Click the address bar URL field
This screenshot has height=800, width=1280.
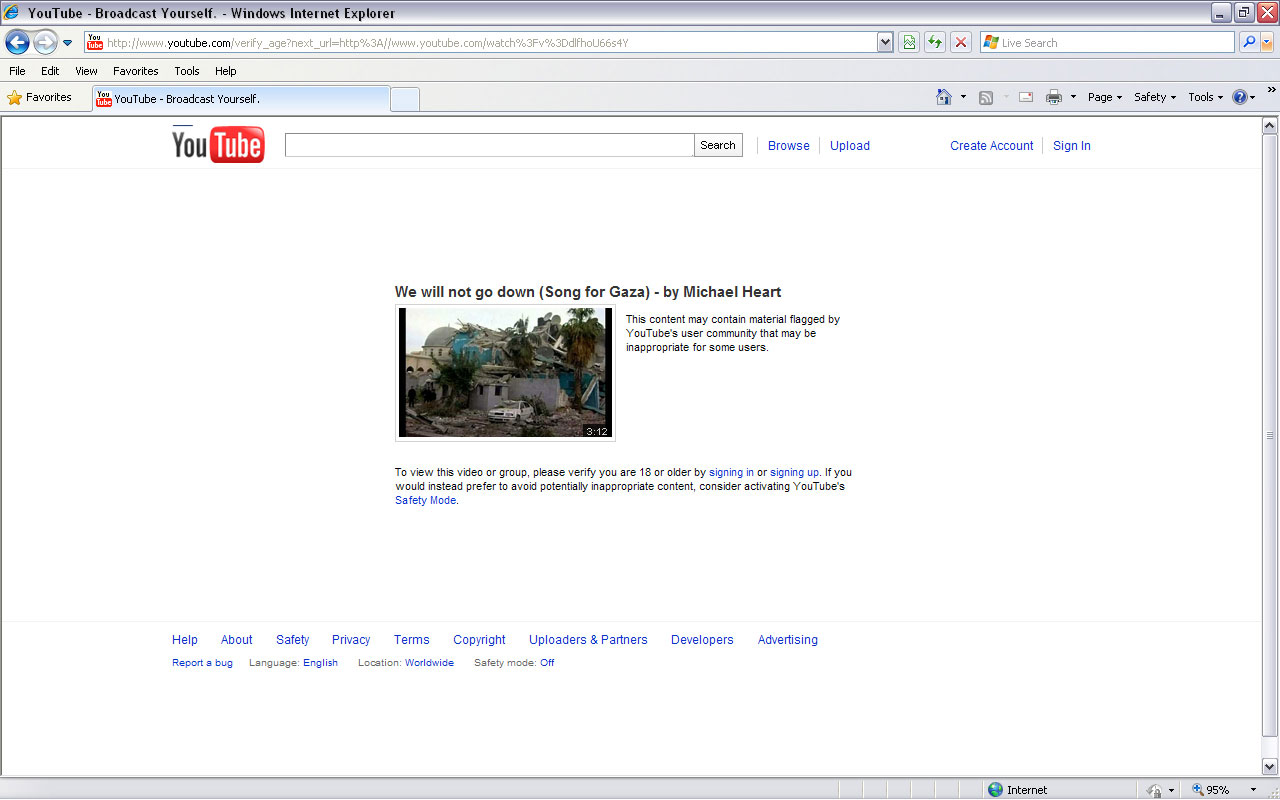[x=480, y=43]
